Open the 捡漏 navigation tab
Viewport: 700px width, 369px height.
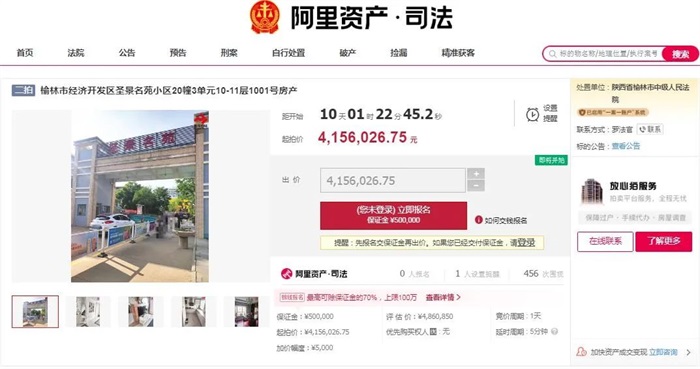click(x=399, y=53)
